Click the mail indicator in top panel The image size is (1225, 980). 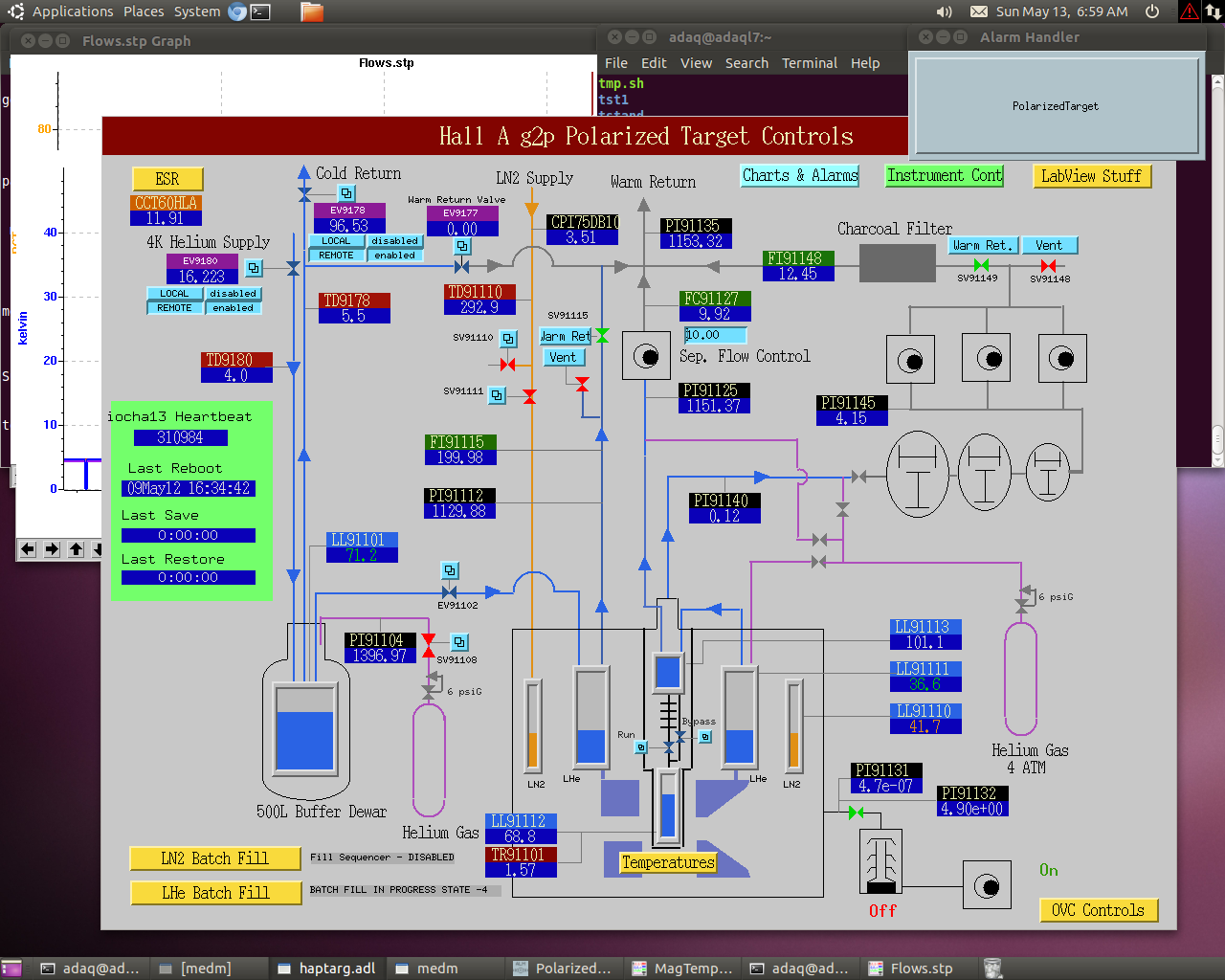(x=979, y=11)
